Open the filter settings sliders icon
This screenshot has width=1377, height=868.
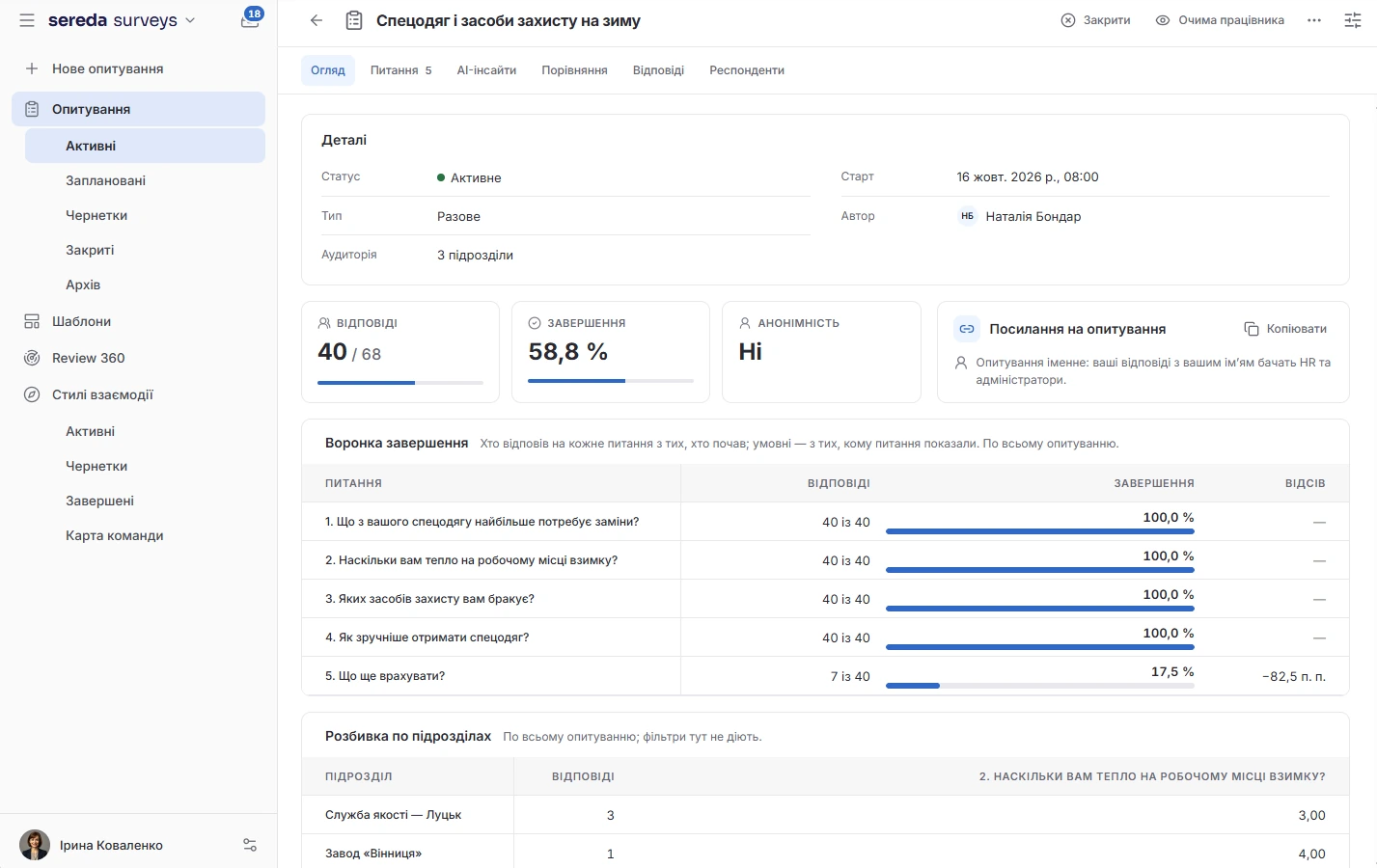[x=1353, y=20]
